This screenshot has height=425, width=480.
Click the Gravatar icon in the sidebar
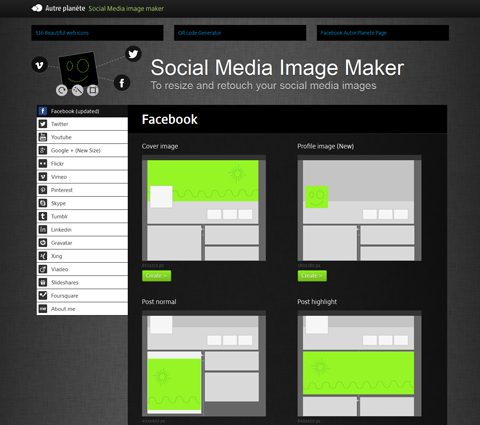click(x=43, y=243)
